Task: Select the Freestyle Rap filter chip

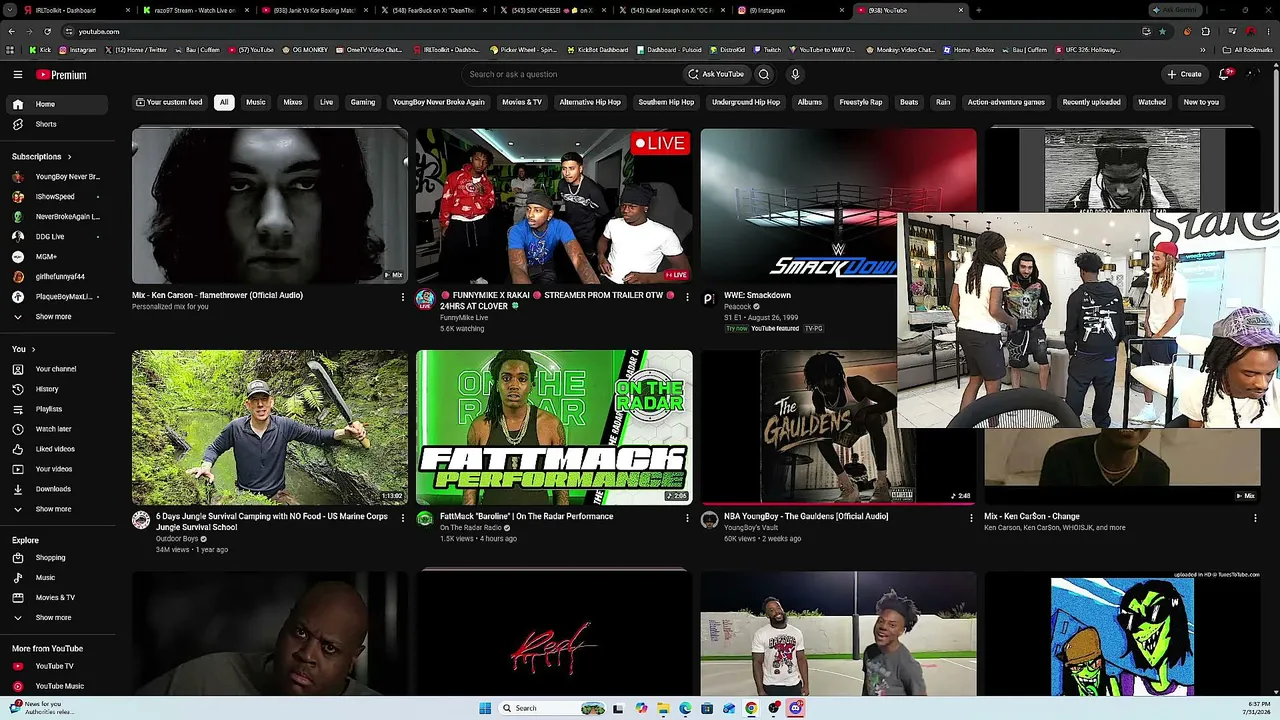Action: [x=861, y=102]
